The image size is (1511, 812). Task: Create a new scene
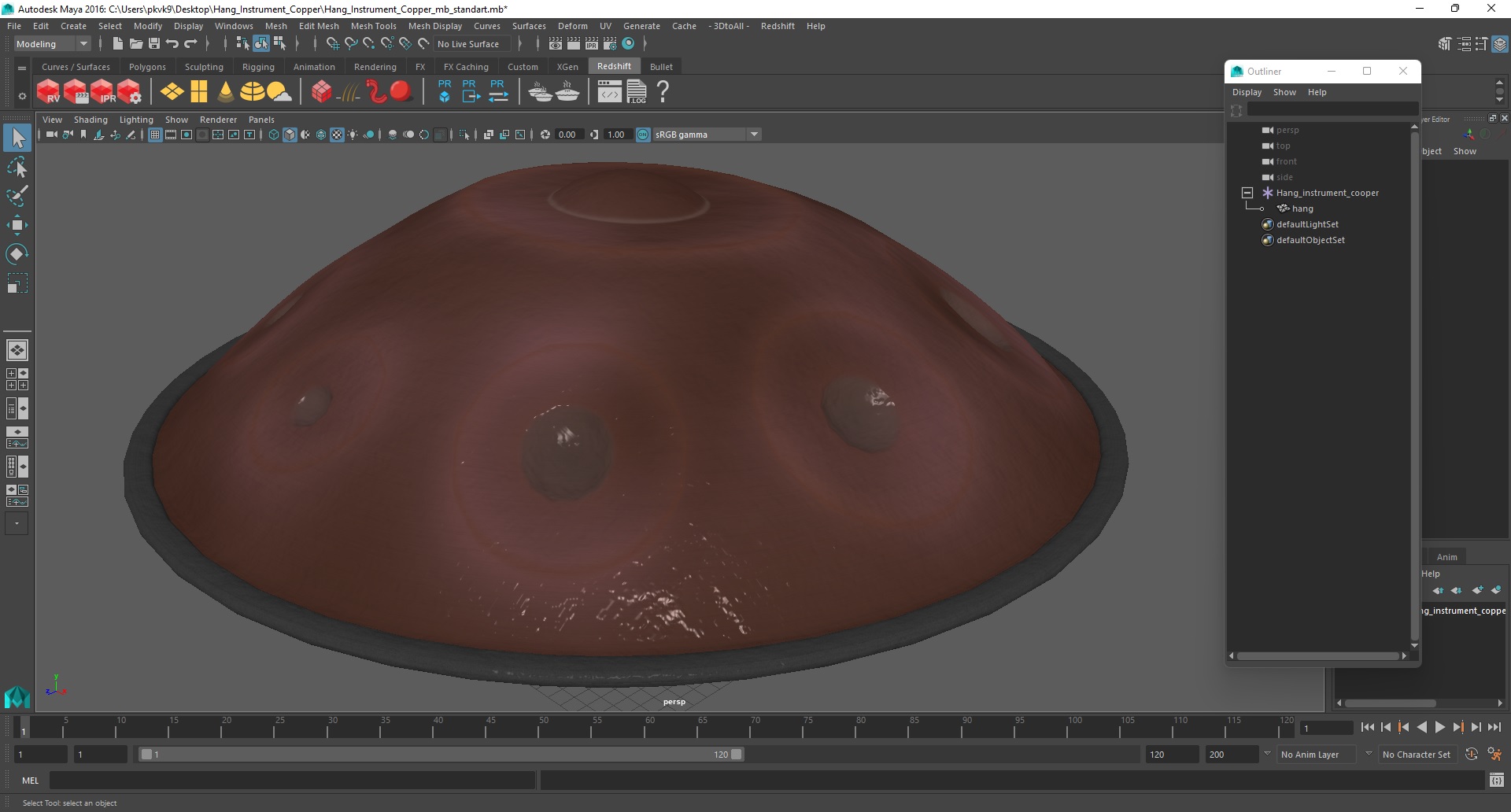click(x=117, y=44)
